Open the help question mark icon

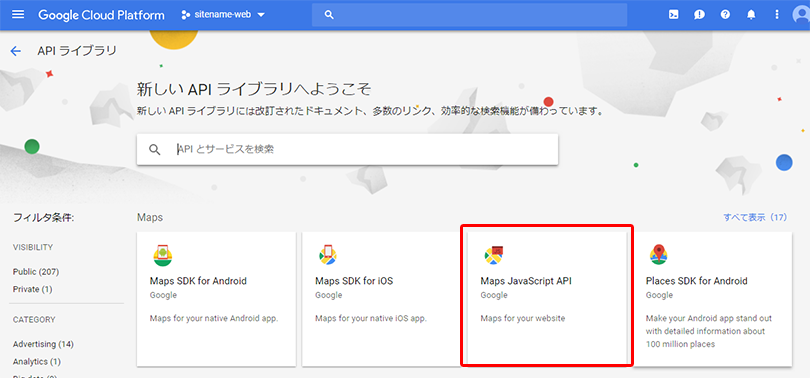pyautogui.click(x=725, y=14)
